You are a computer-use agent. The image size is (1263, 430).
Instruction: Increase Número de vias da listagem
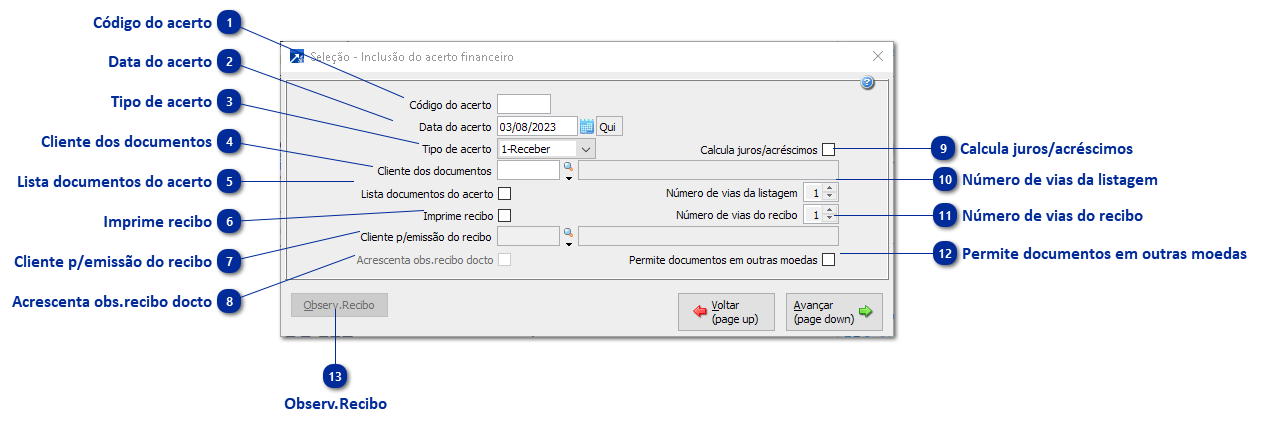coord(830,188)
